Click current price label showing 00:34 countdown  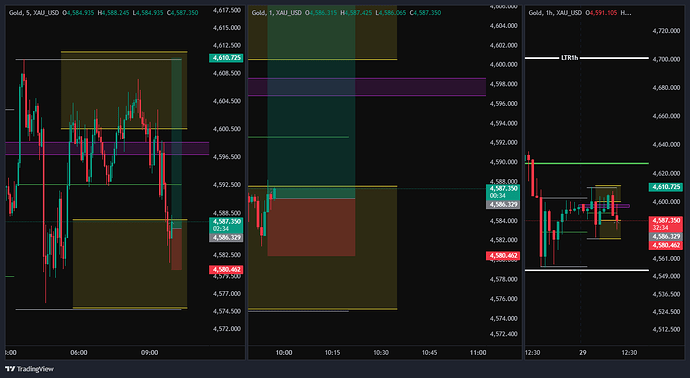(503, 192)
